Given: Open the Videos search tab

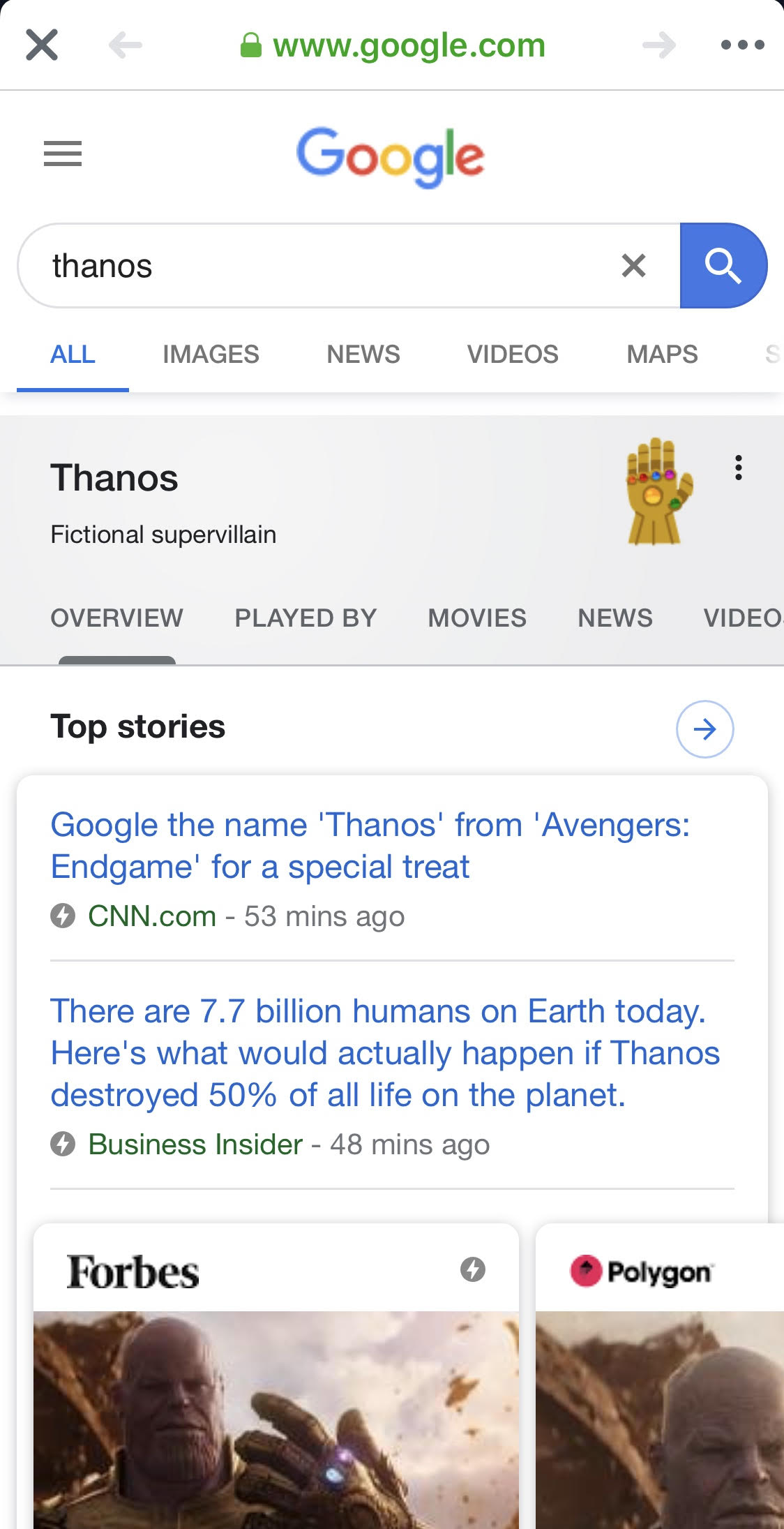Looking at the screenshot, I should [513, 355].
